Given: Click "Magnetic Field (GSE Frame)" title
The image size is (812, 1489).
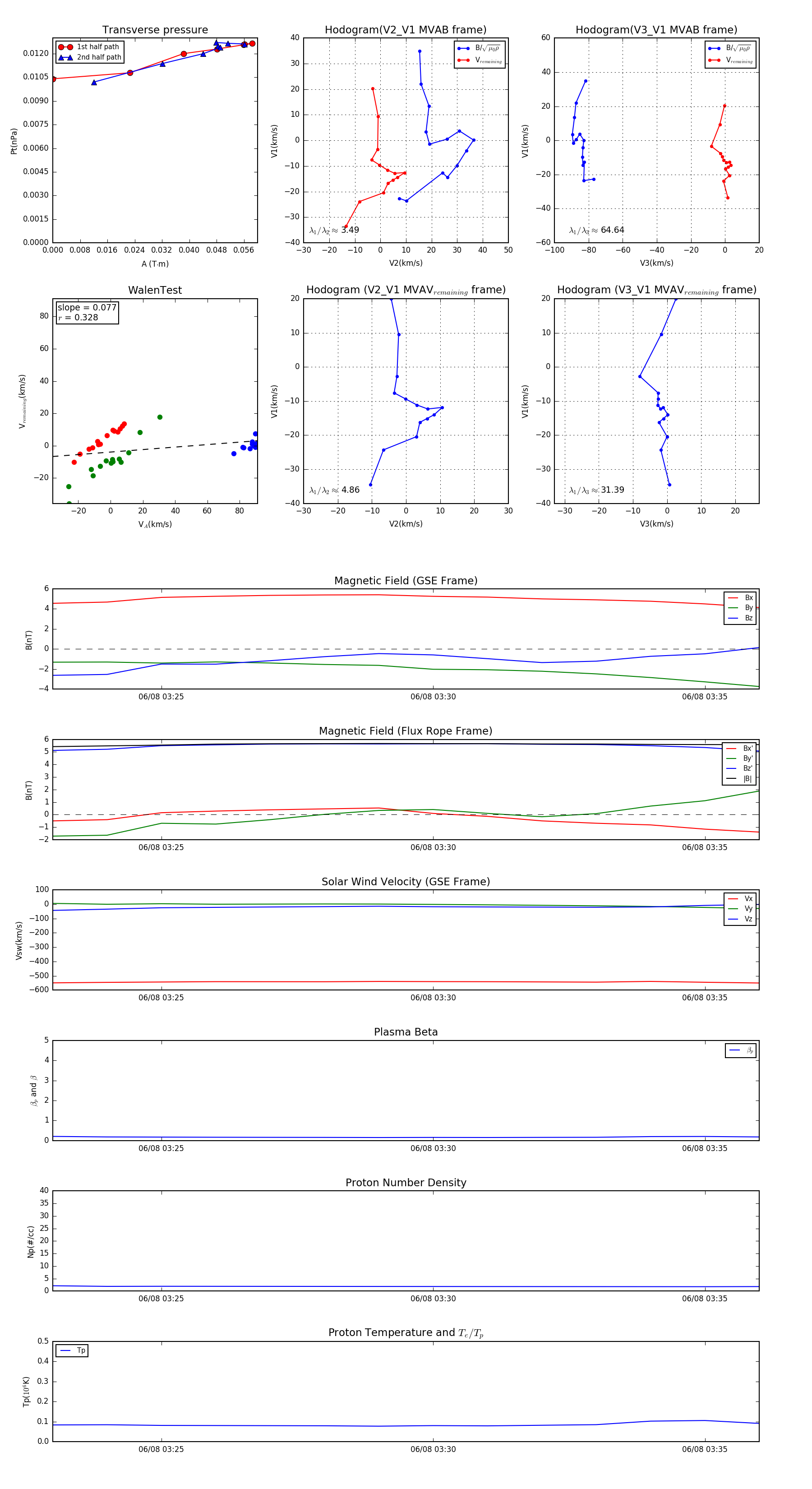Looking at the screenshot, I should coord(406,581).
